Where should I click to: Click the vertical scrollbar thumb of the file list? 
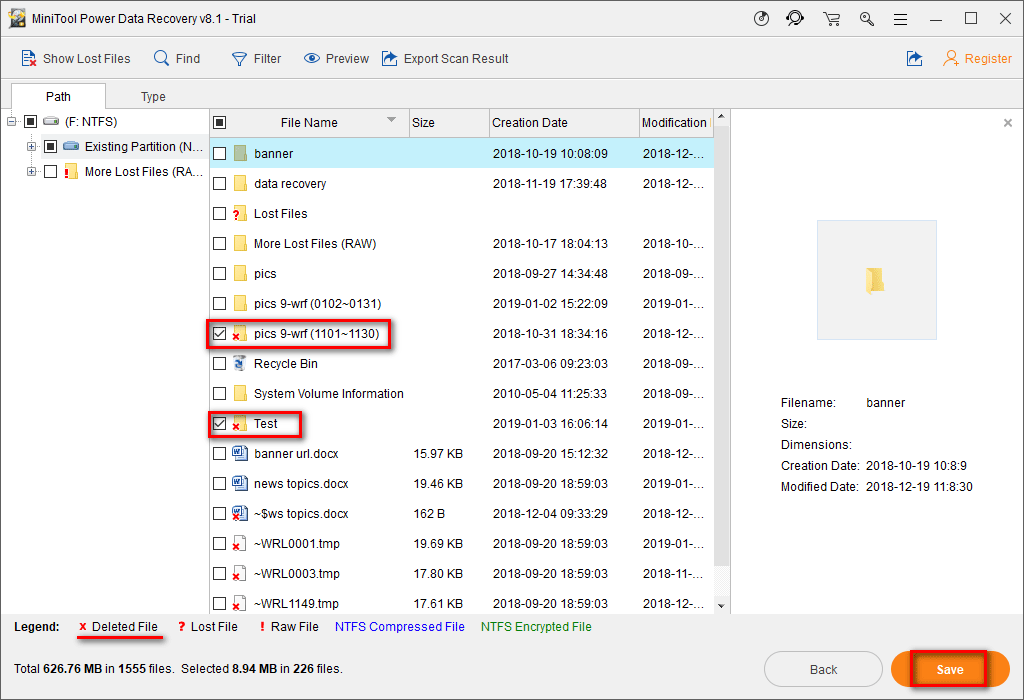pos(721,346)
